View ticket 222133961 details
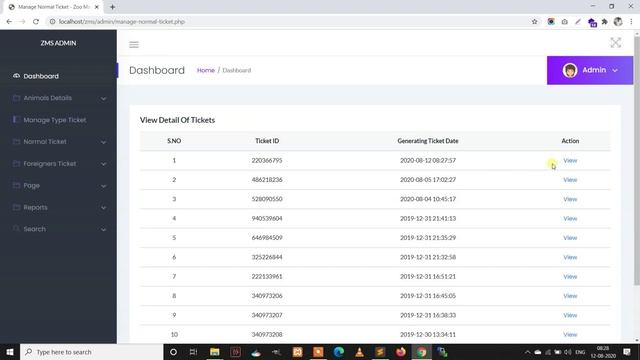Image resolution: width=640 pixels, height=360 pixels. tap(570, 276)
